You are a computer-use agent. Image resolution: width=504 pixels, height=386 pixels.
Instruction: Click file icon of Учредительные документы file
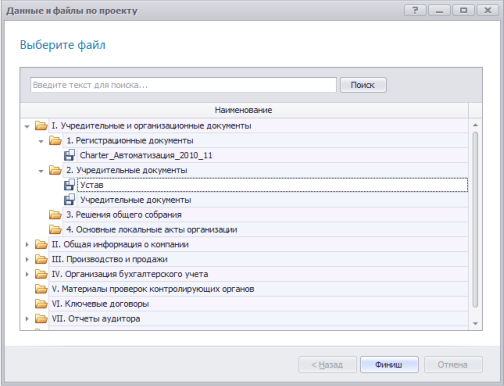69,200
